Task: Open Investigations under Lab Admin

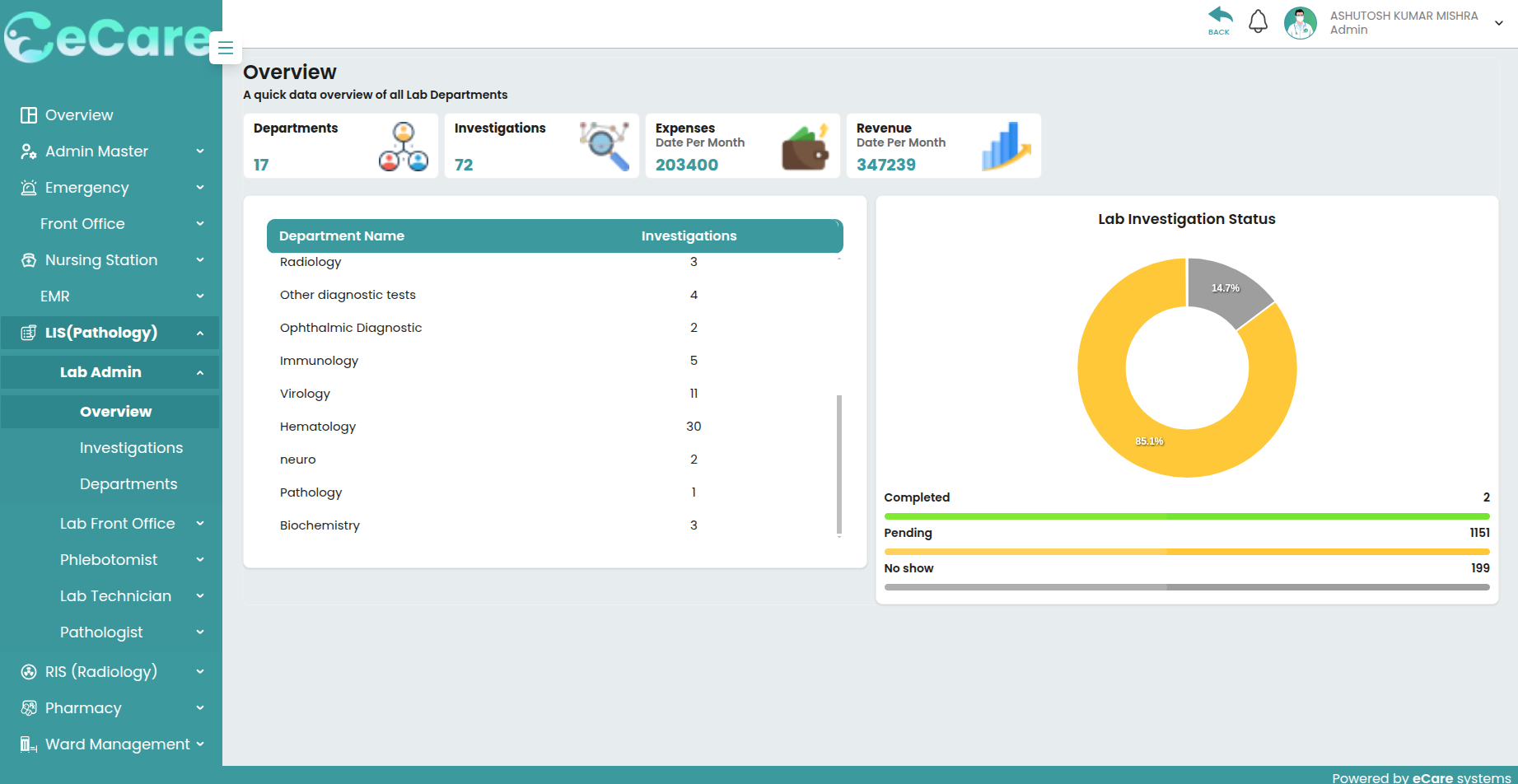Action: [131, 448]
